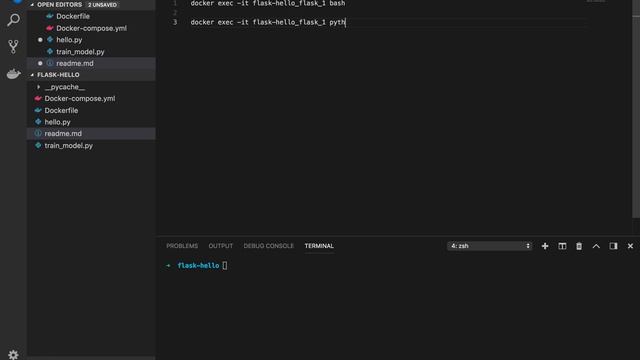The width and height of the screenshot is (640, 360).
Task: Kill terminal with trash icon
Action: pos(579,246)
